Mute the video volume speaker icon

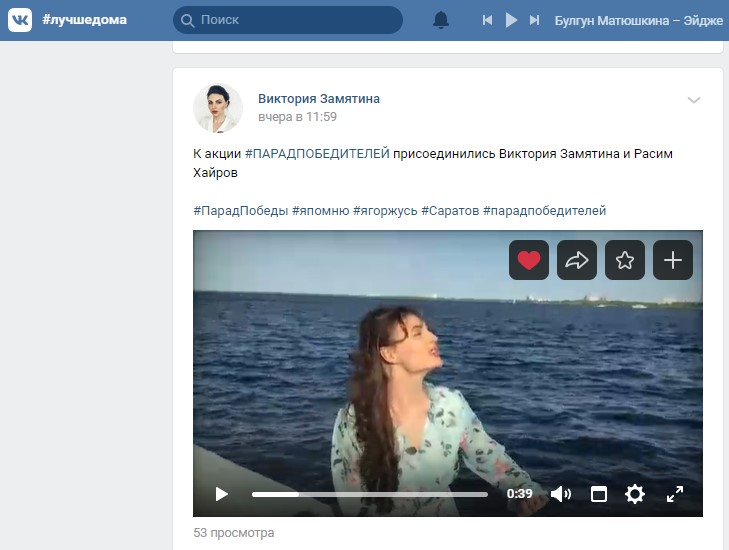(561, 494)
